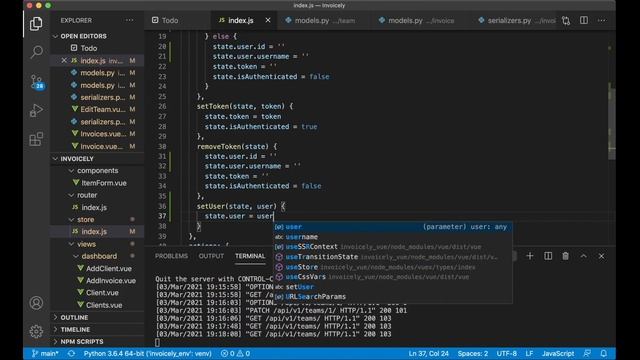Click the open changes compare icon
640x360 pixels.
[x=566, y=20]
